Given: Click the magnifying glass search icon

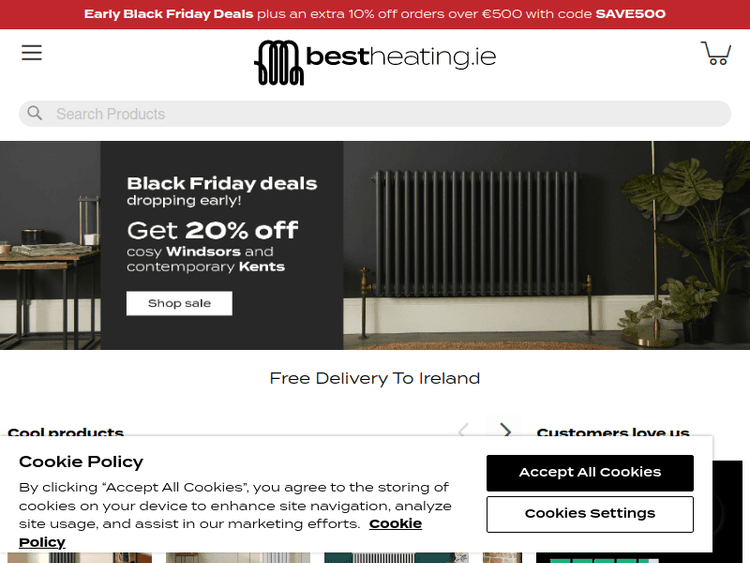Looking at the screenshot, I should [34, 113].
